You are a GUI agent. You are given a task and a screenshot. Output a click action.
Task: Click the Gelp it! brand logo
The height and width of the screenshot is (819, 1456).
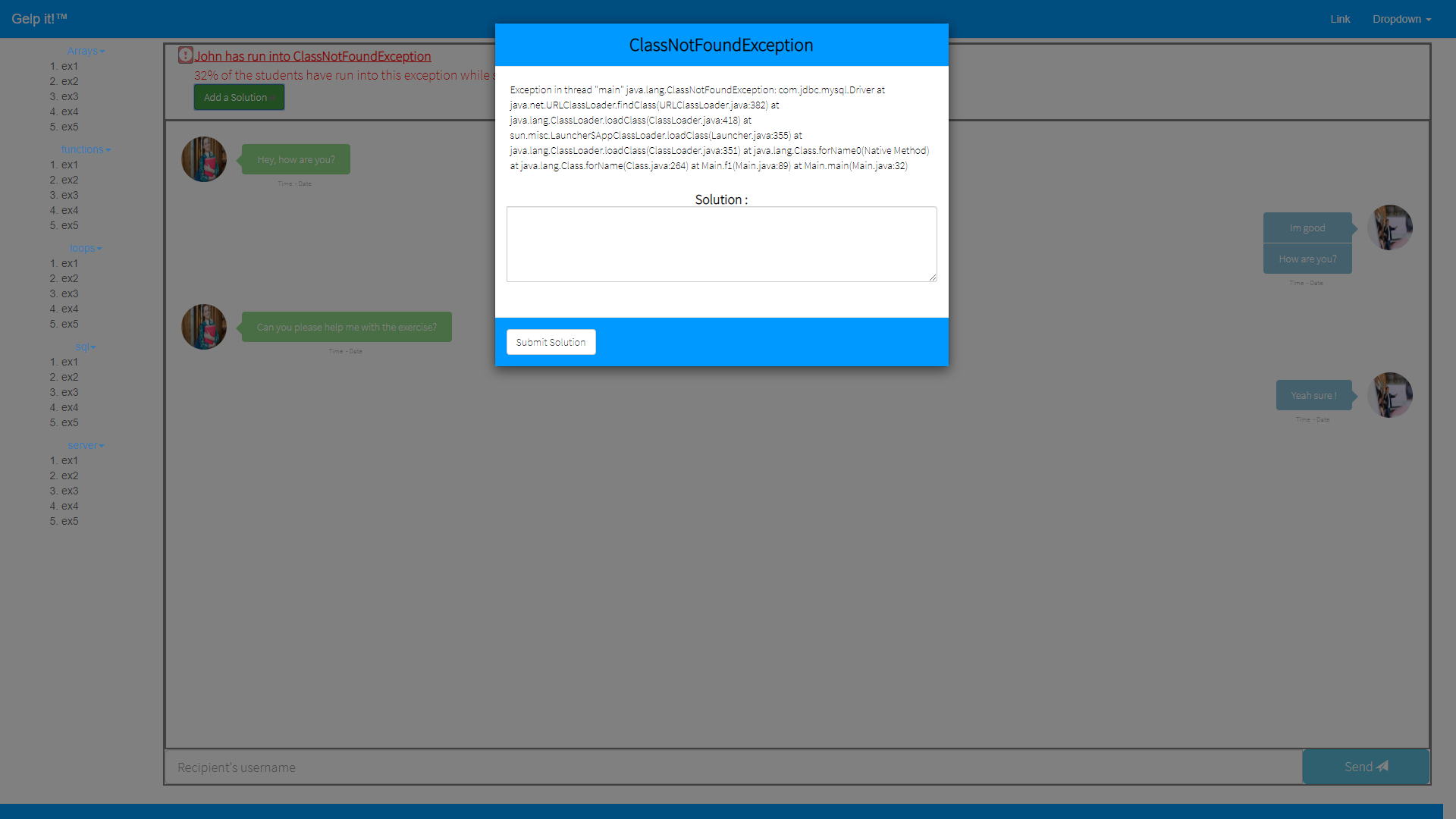(x=39, y=19)
